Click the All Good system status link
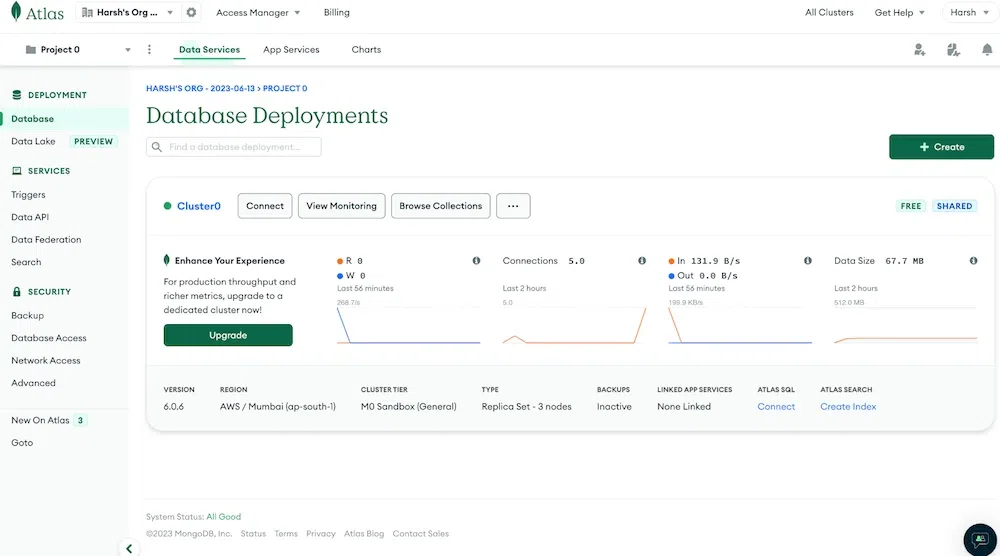The width and height of the screenshot is (1000, 556). click(224, 516)
